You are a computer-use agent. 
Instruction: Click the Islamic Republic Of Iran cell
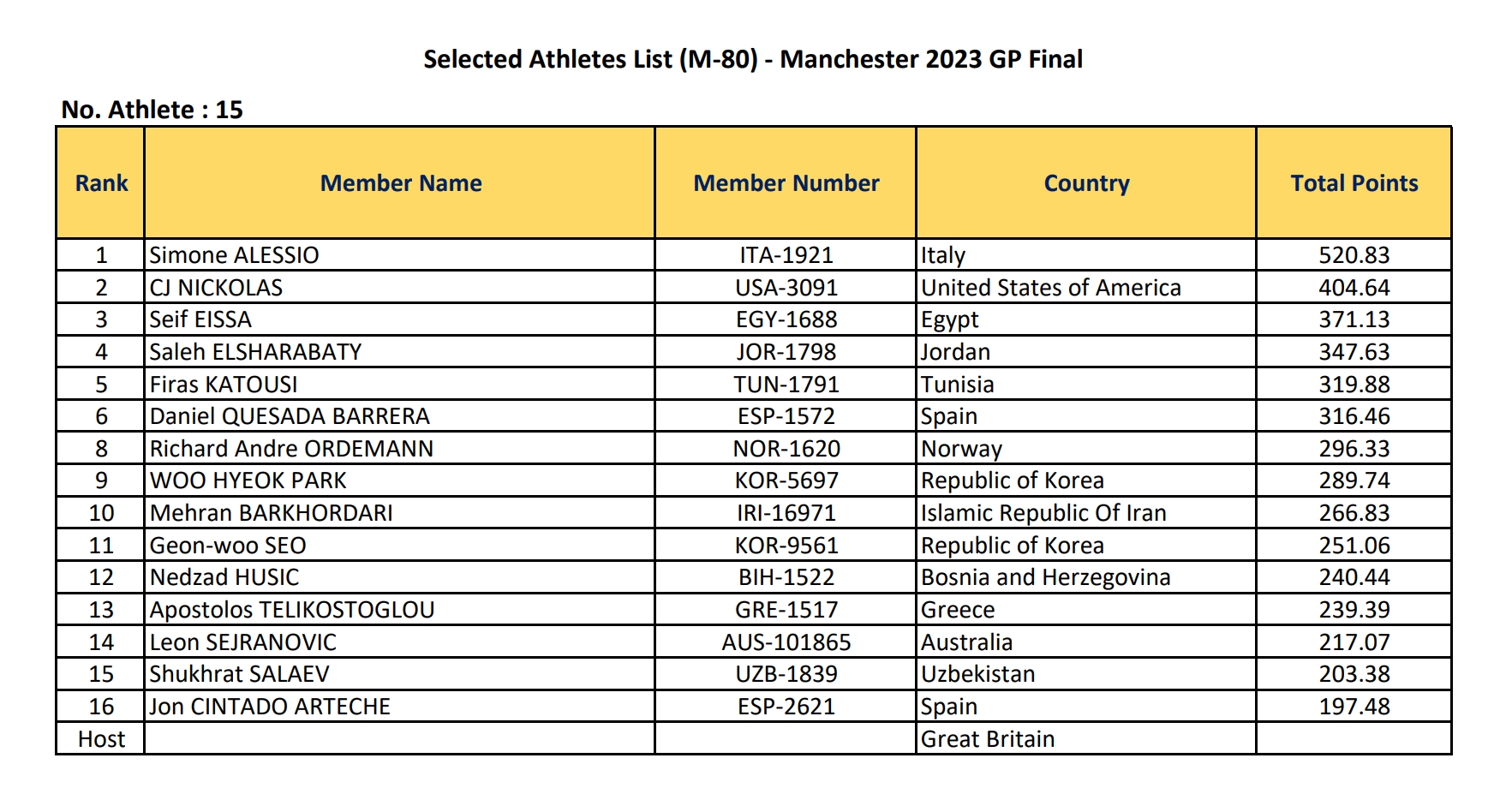tap(1086, 513)
